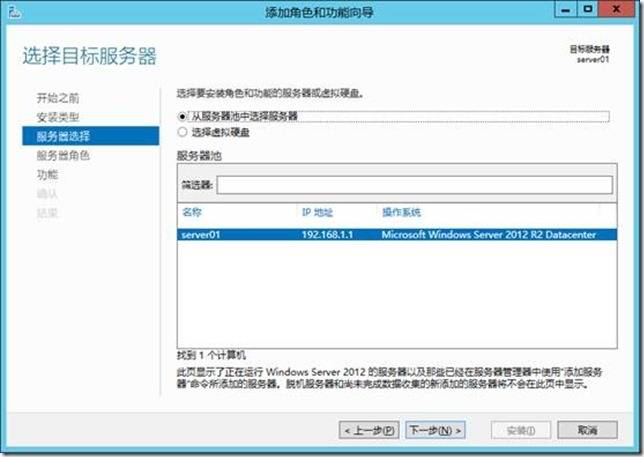The width and height of the screenshot is (644, 457).
Task: Click the wizard icon in the title bar
Action: pos(14,12)
